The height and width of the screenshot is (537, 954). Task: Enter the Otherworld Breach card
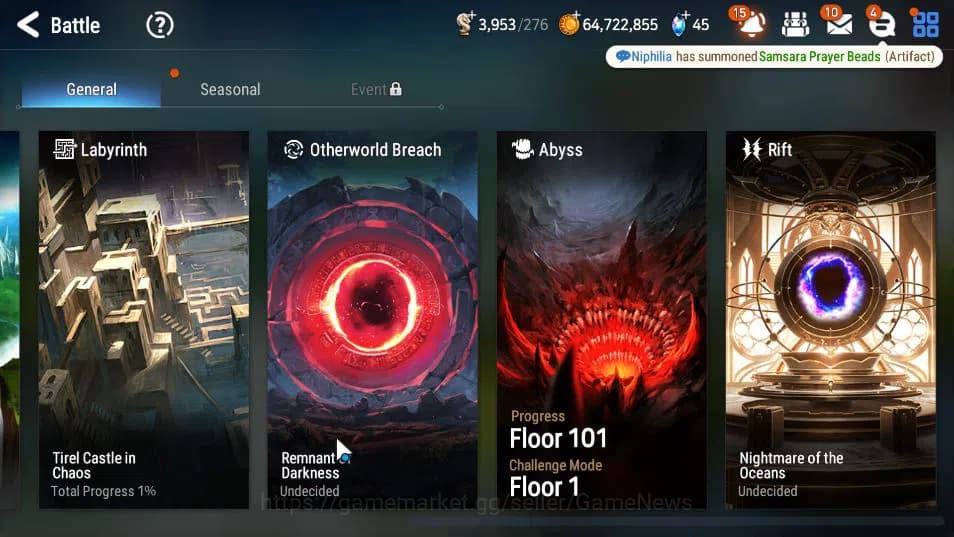(x=372, y=320)
